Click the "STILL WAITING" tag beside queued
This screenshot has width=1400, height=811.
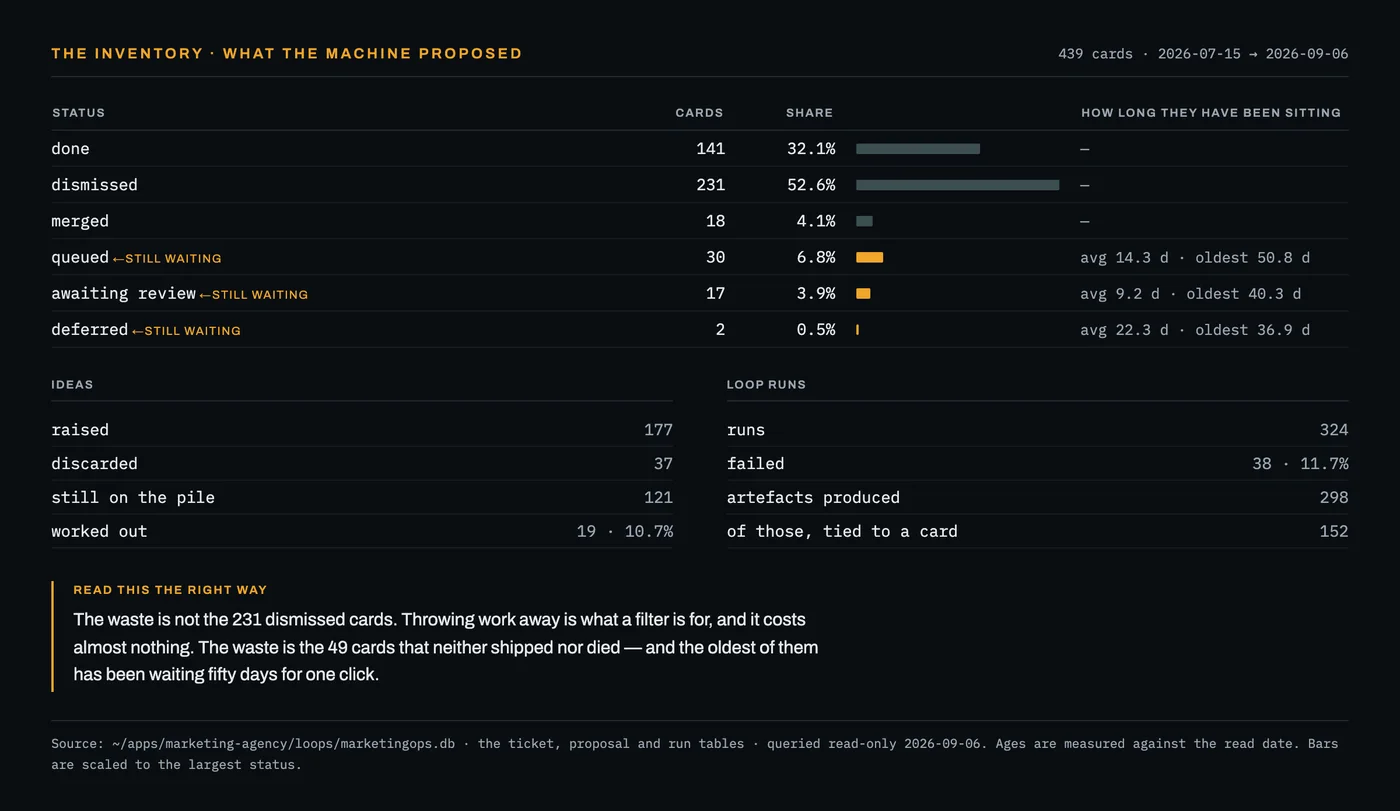[167, 259]
